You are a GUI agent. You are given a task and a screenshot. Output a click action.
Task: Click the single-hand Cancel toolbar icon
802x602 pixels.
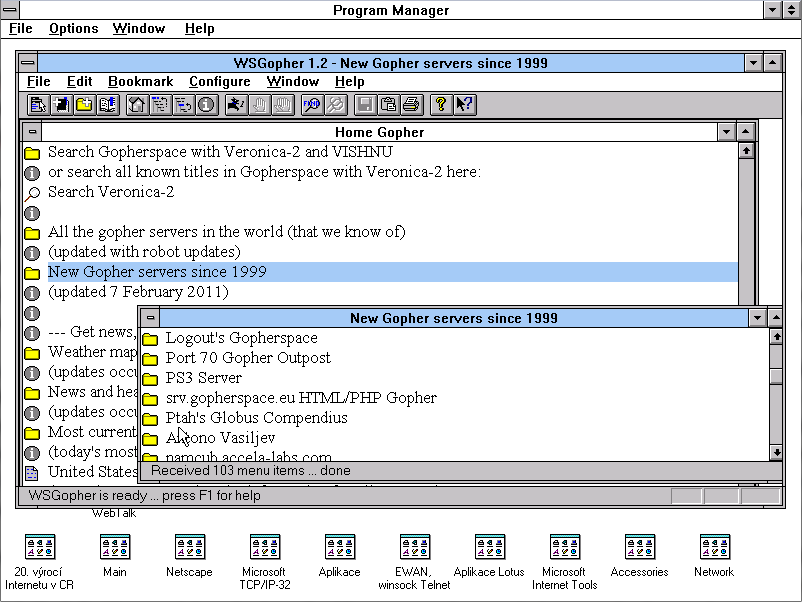[x=259, y=105]
